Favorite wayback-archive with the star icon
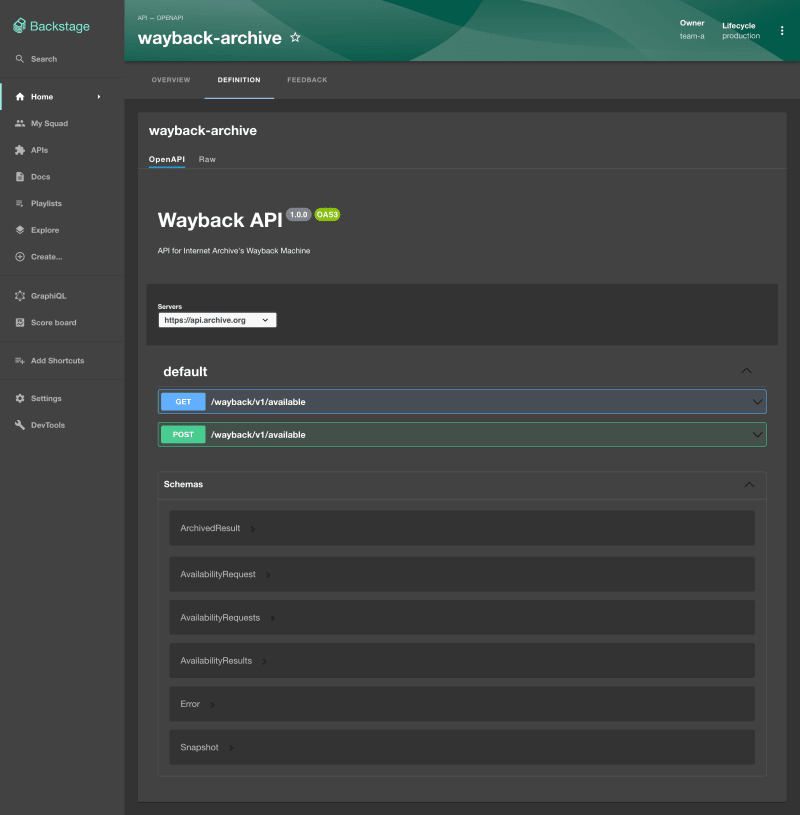The image size is (800, 815). point(295,37)
